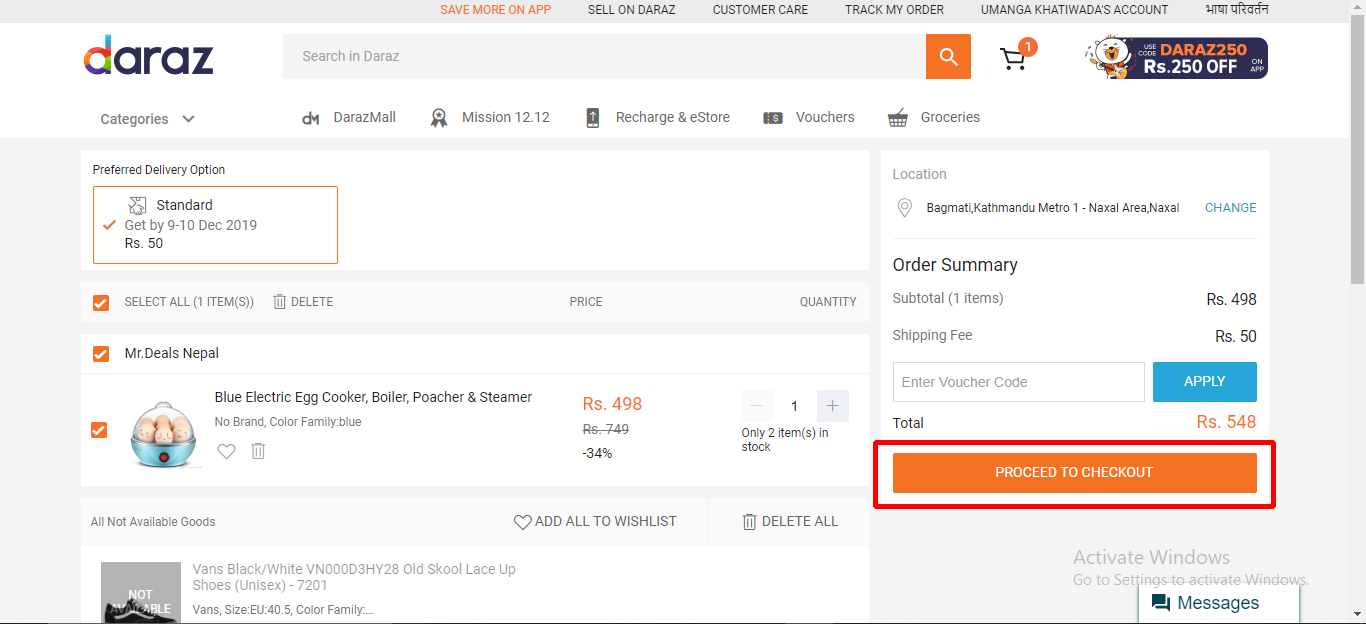Image resolution: width=1366 pixels, height=624 pixels.
Task: Click the Recharge & eStore phone icon
Action: pos(593,118)
